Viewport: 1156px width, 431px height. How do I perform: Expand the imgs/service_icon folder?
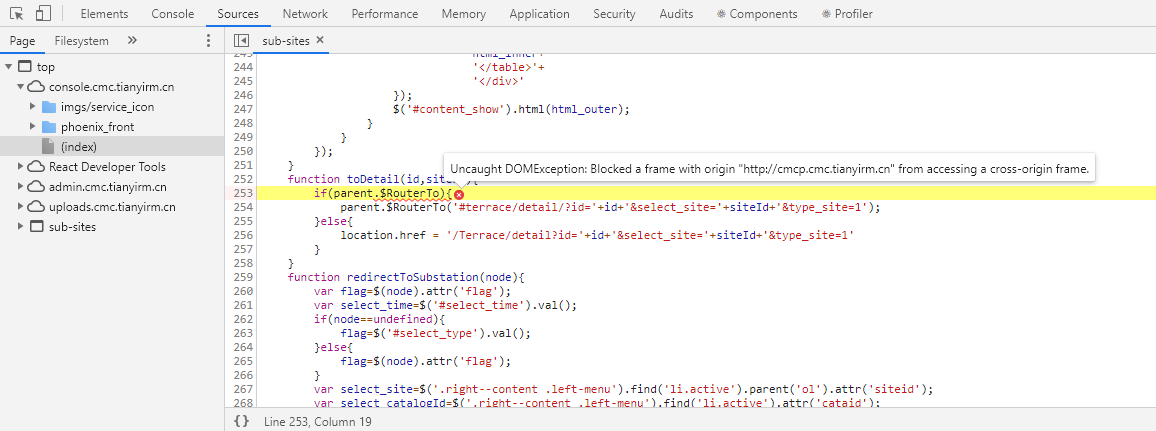[33, 107]
